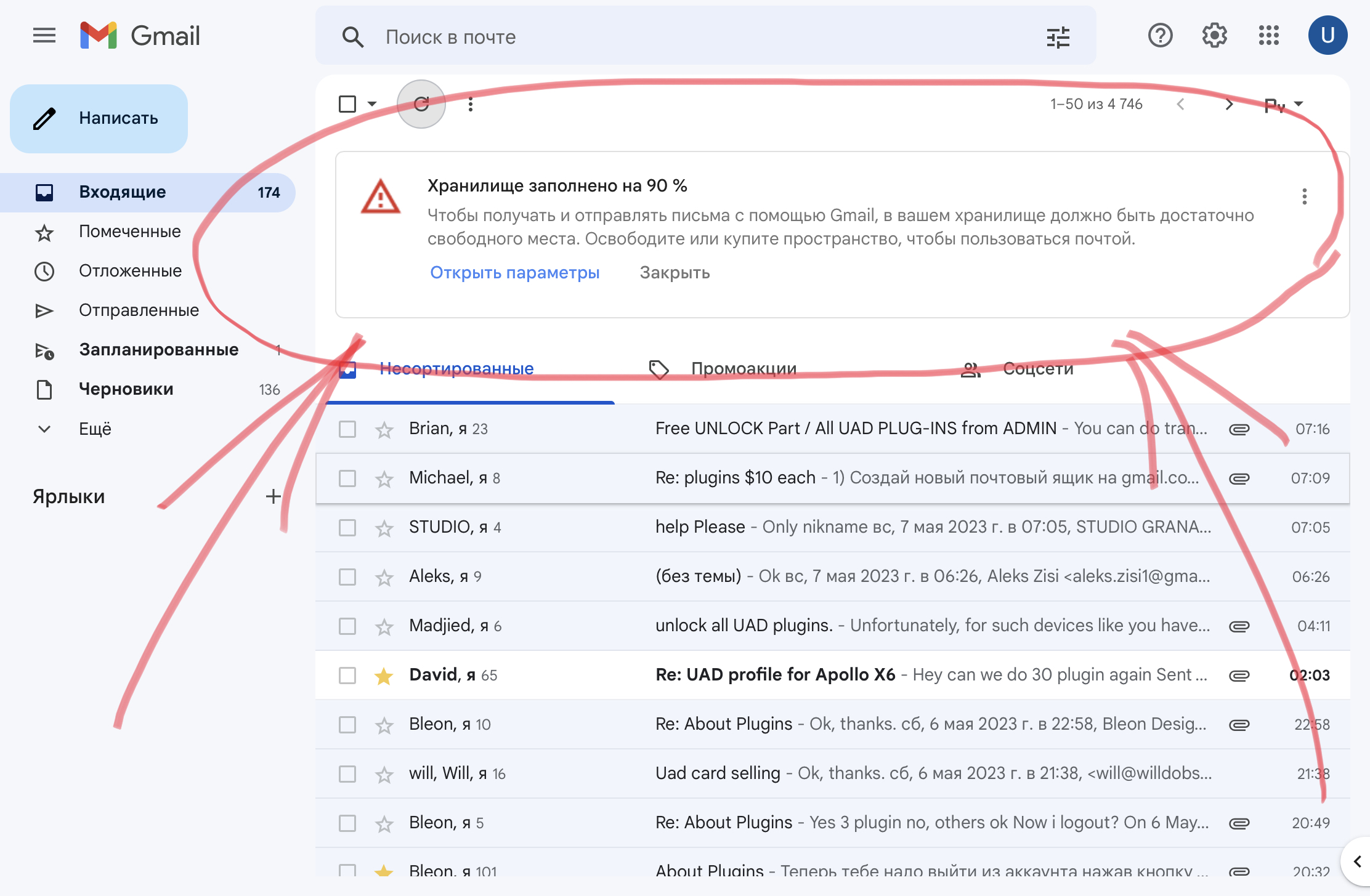Open Settings gear icon
1370x896 pixels.
1214,36
